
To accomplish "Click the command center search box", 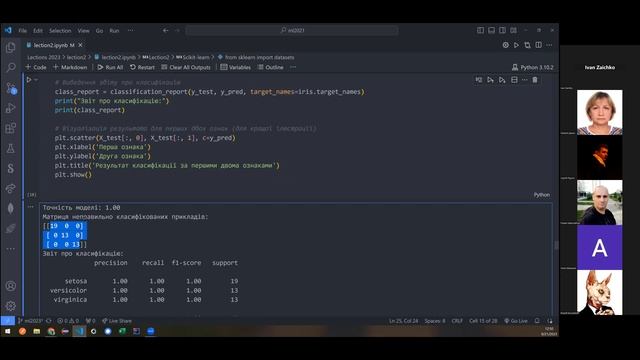I will (x=292, y=30).
